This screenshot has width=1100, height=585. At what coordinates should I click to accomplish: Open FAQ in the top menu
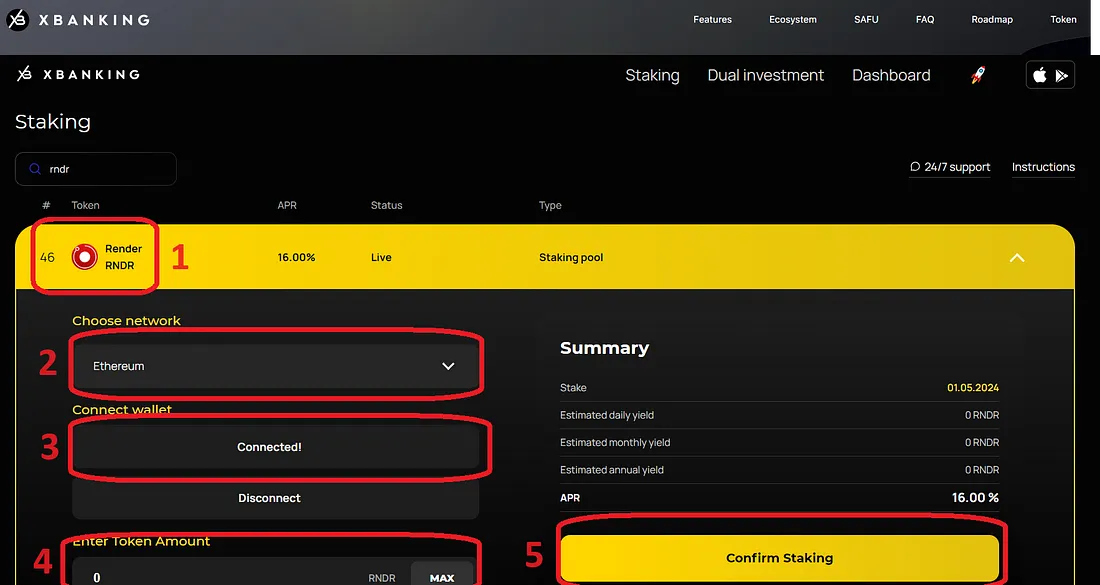point(925,20)
